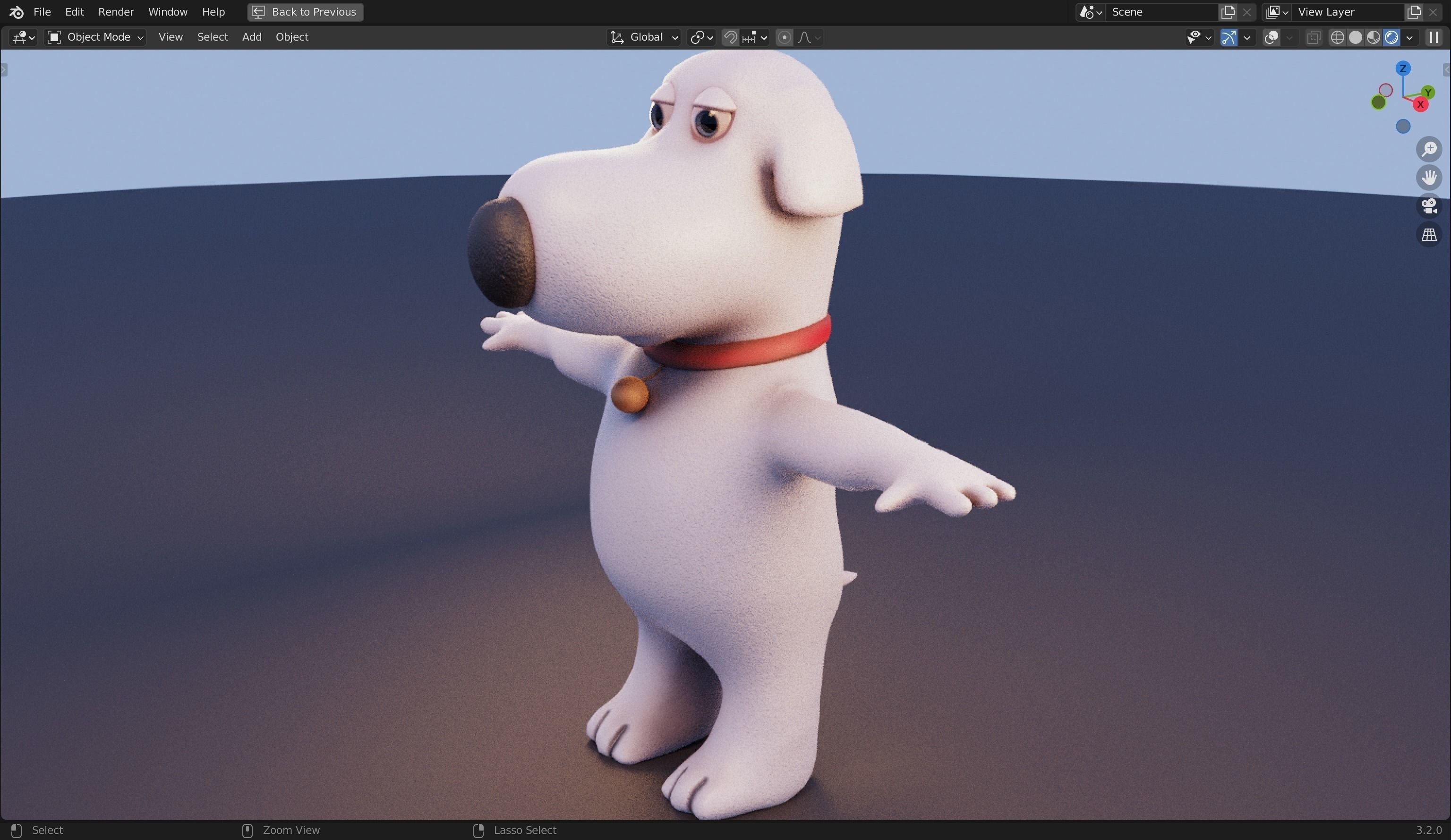
Task: Add a new view layer with copy icon
Action: point(1414,12)
